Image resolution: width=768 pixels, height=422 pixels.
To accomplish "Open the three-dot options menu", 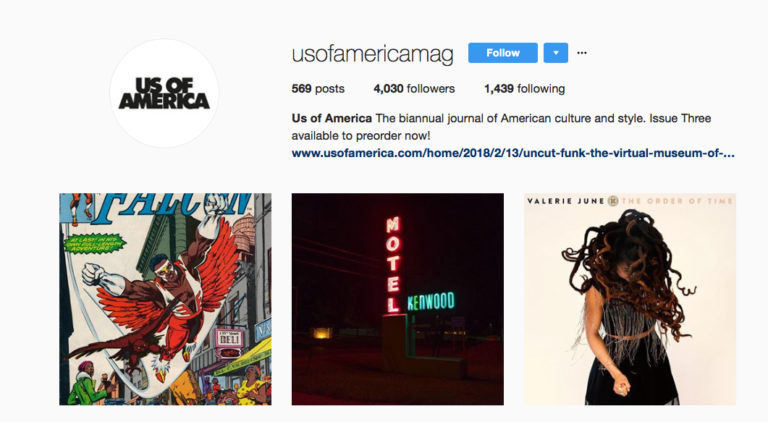I will [582, 53].
